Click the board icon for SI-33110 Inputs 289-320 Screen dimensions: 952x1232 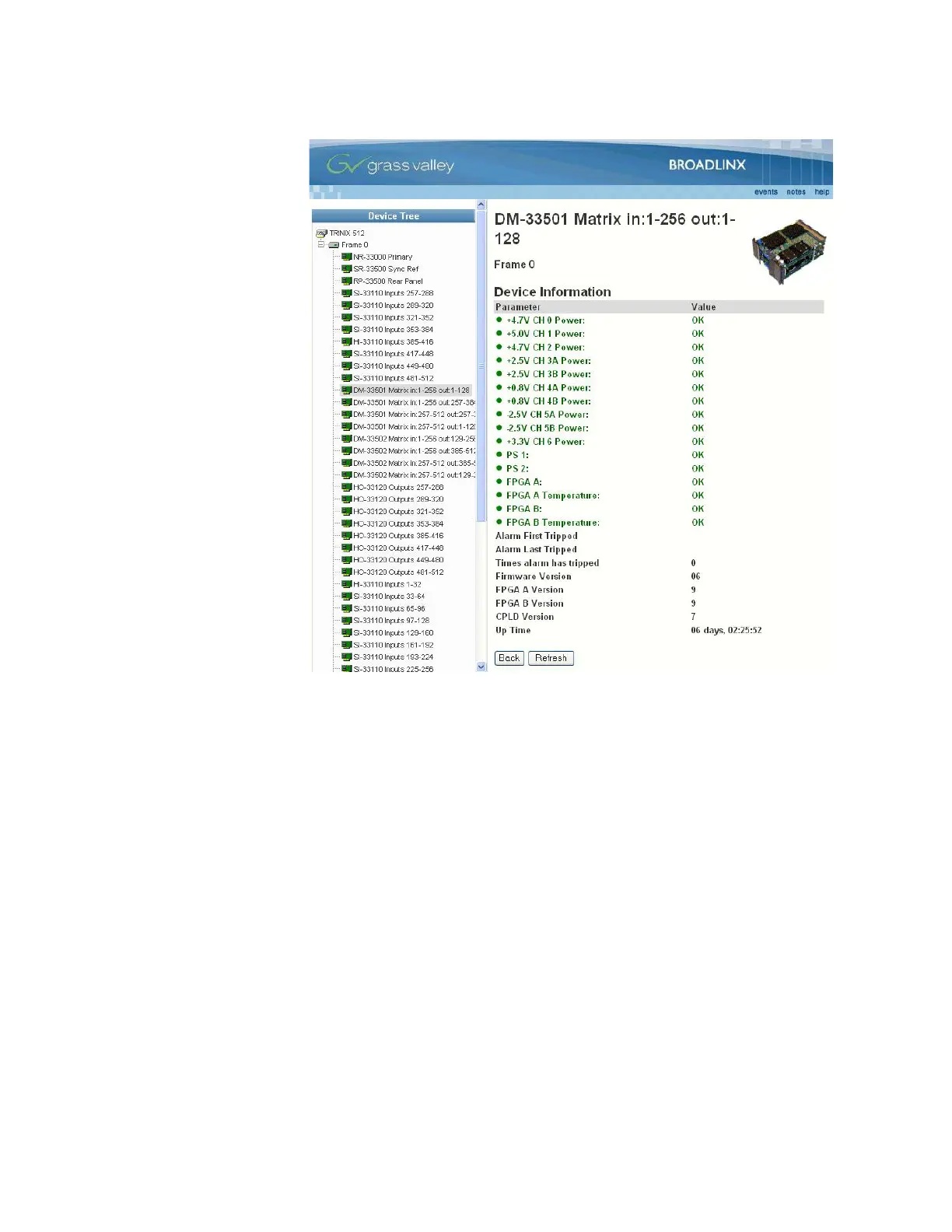(347, 306)
